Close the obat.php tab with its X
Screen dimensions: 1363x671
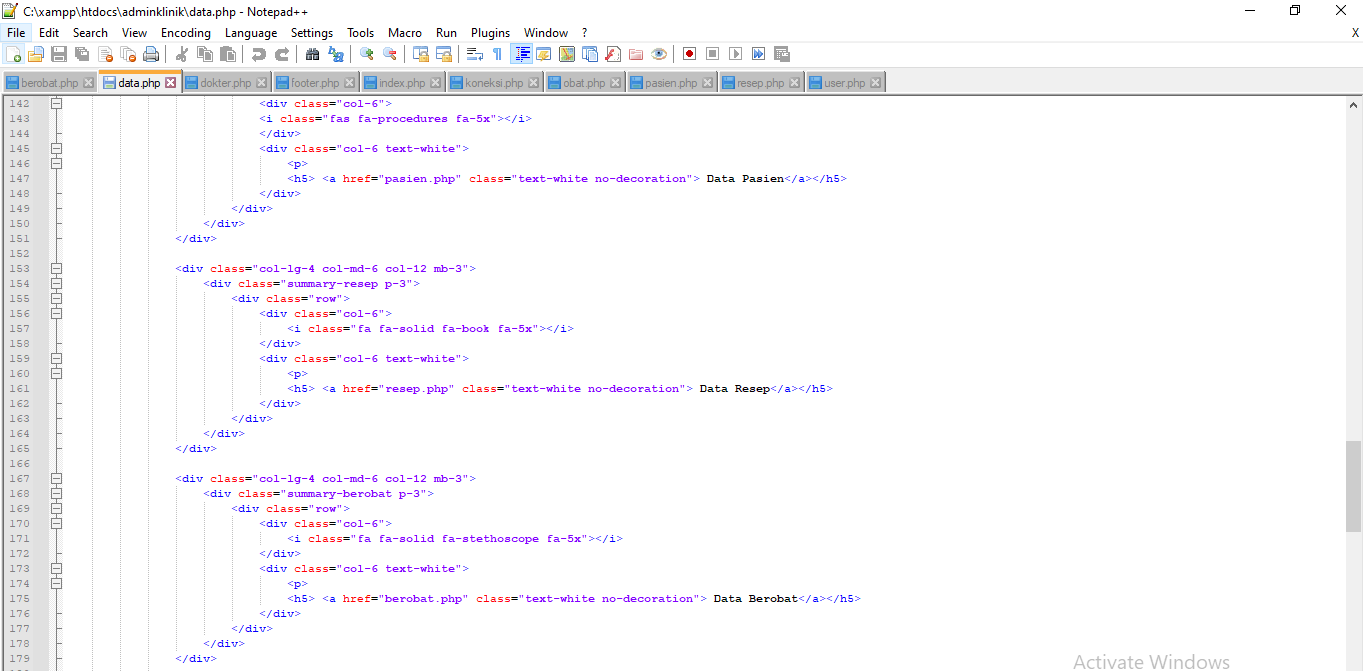(x=615, y=83)
